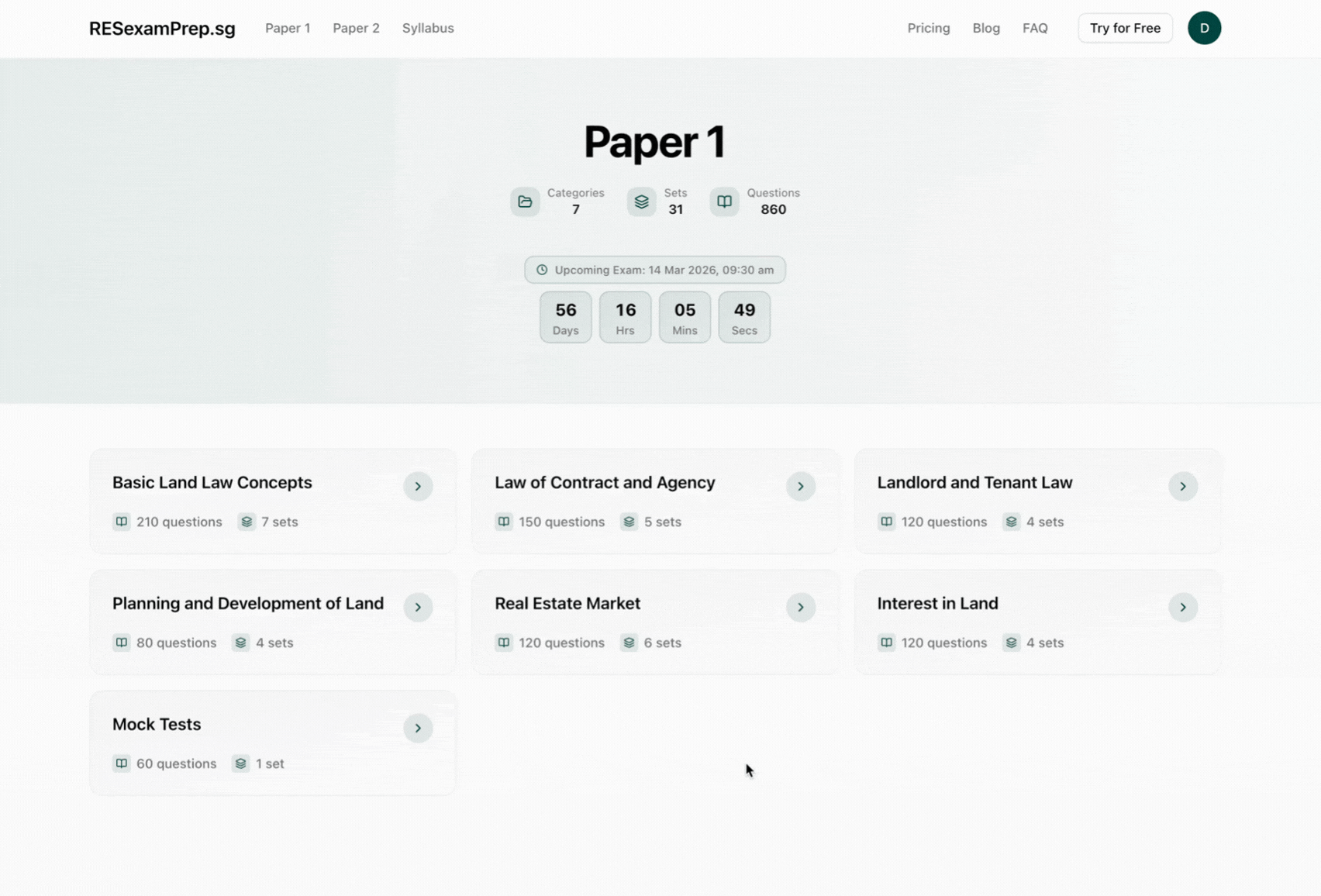Open the Interest in Land chevron
This screenshot has height=896, width=1321.
1182,607
